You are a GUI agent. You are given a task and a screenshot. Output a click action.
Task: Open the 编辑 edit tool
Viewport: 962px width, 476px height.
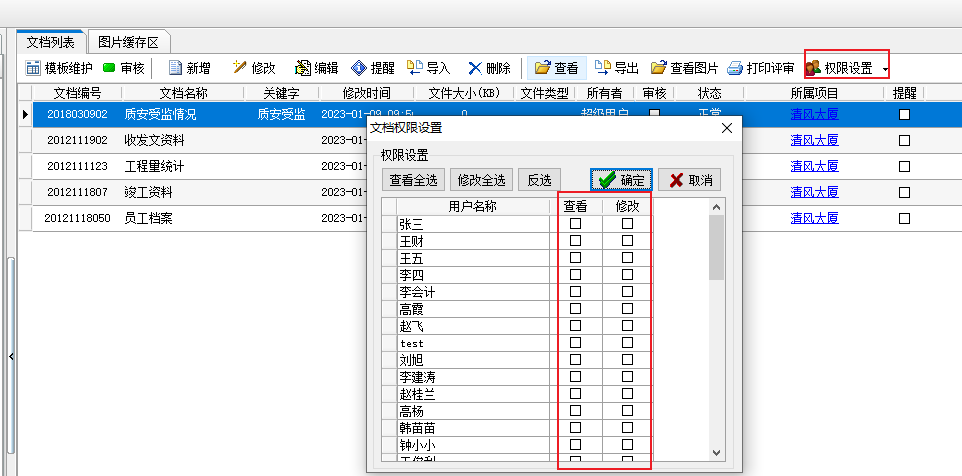(302, 68)
